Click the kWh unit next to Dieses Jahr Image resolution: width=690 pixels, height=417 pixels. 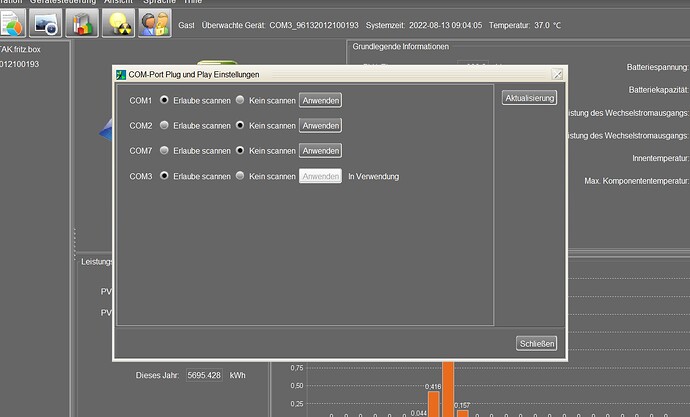(x=238, y=375)
